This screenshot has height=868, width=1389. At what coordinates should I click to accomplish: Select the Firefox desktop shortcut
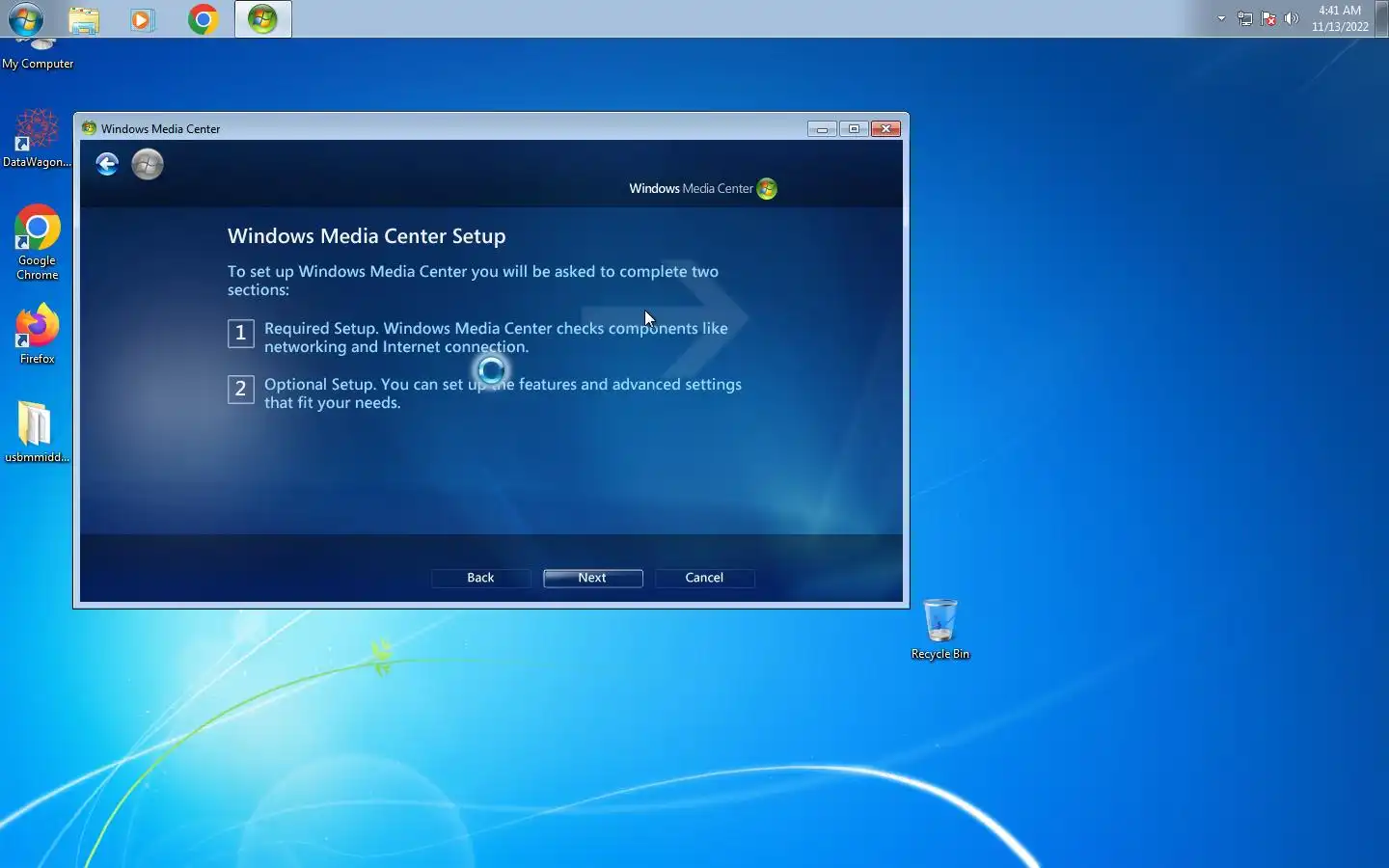click(x=38, y=335)
